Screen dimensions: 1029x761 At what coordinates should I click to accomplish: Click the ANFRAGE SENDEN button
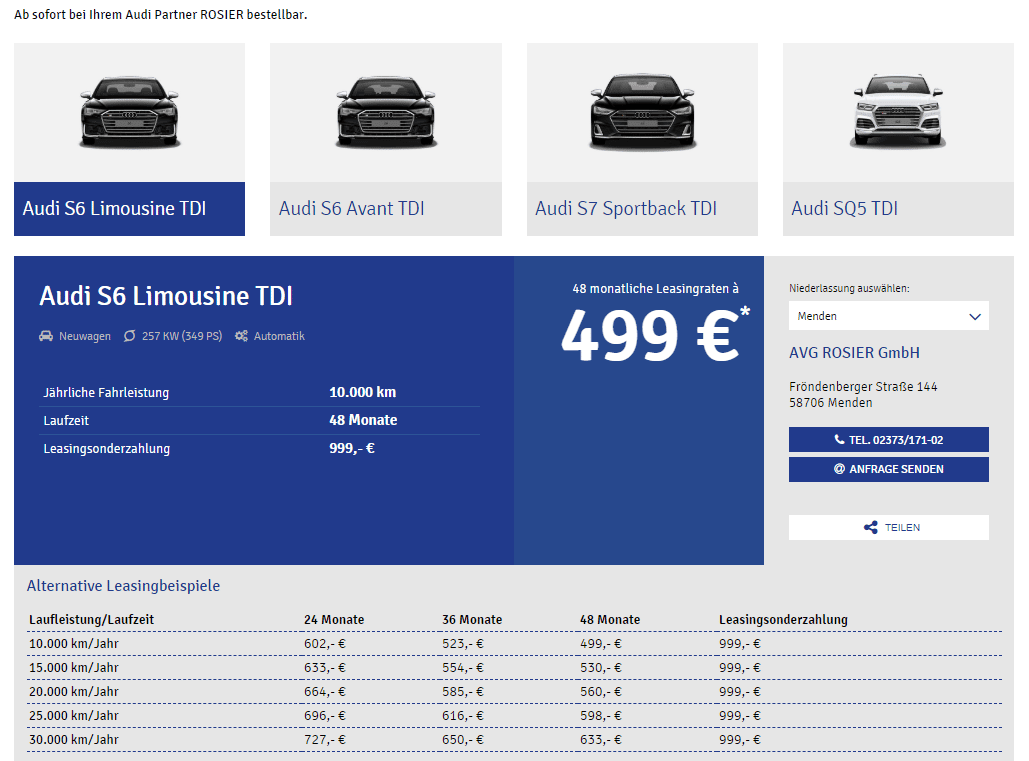coord(889,469)
